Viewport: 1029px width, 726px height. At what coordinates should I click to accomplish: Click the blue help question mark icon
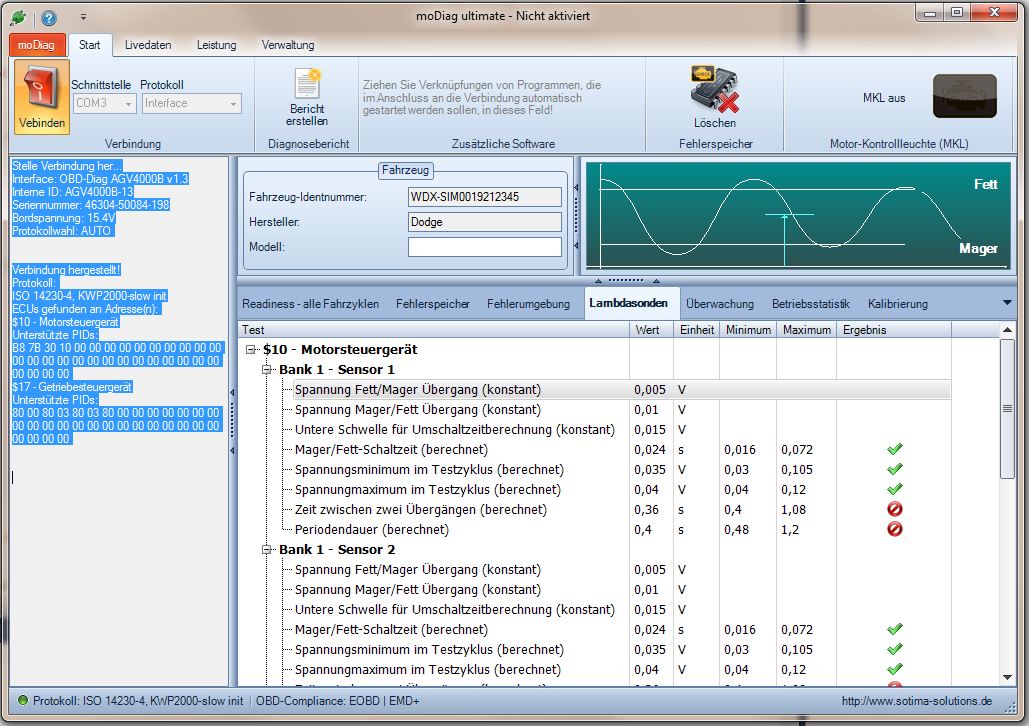click(x=49, y=18)
